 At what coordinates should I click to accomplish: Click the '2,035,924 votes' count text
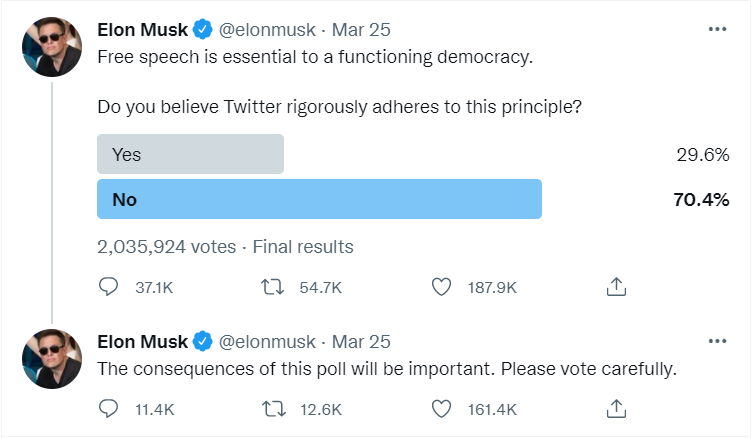click(166, 246)
